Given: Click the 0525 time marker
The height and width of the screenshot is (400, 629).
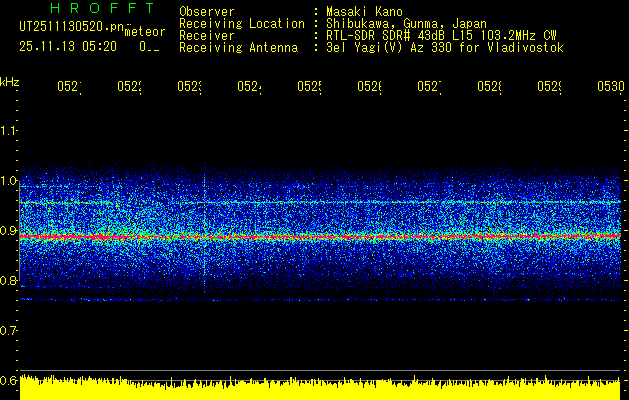Looking at the screenshot, I should click(309, 86).
